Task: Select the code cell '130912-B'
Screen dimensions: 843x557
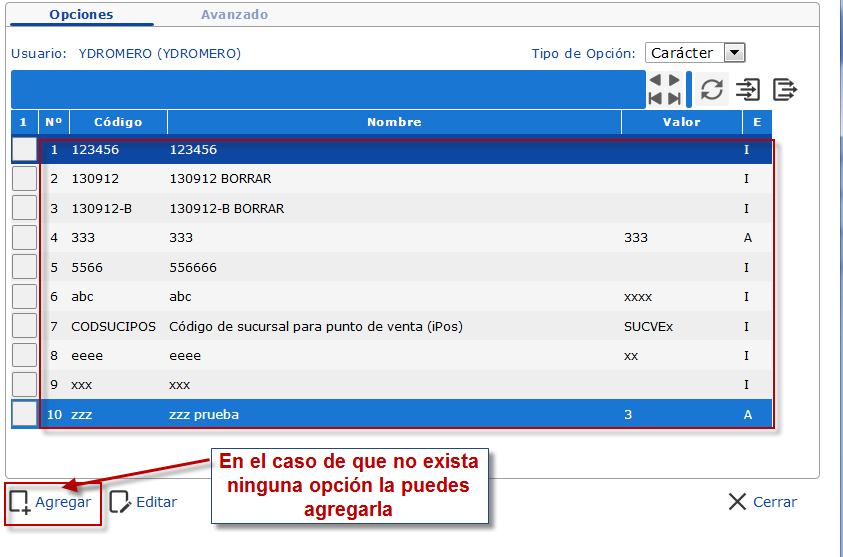Action: [102, 208]
